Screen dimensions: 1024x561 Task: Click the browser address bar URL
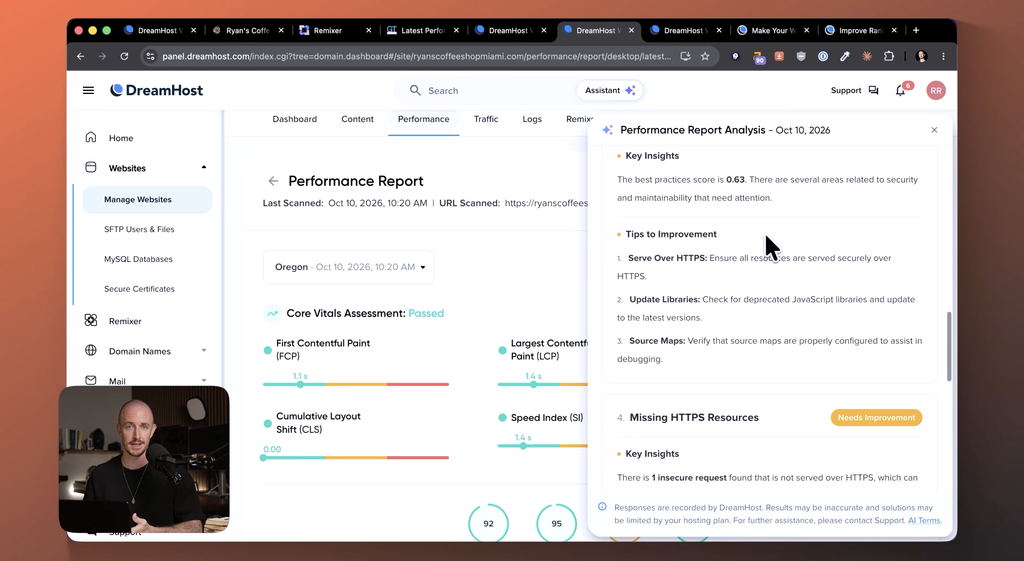(x=416, y=56)
